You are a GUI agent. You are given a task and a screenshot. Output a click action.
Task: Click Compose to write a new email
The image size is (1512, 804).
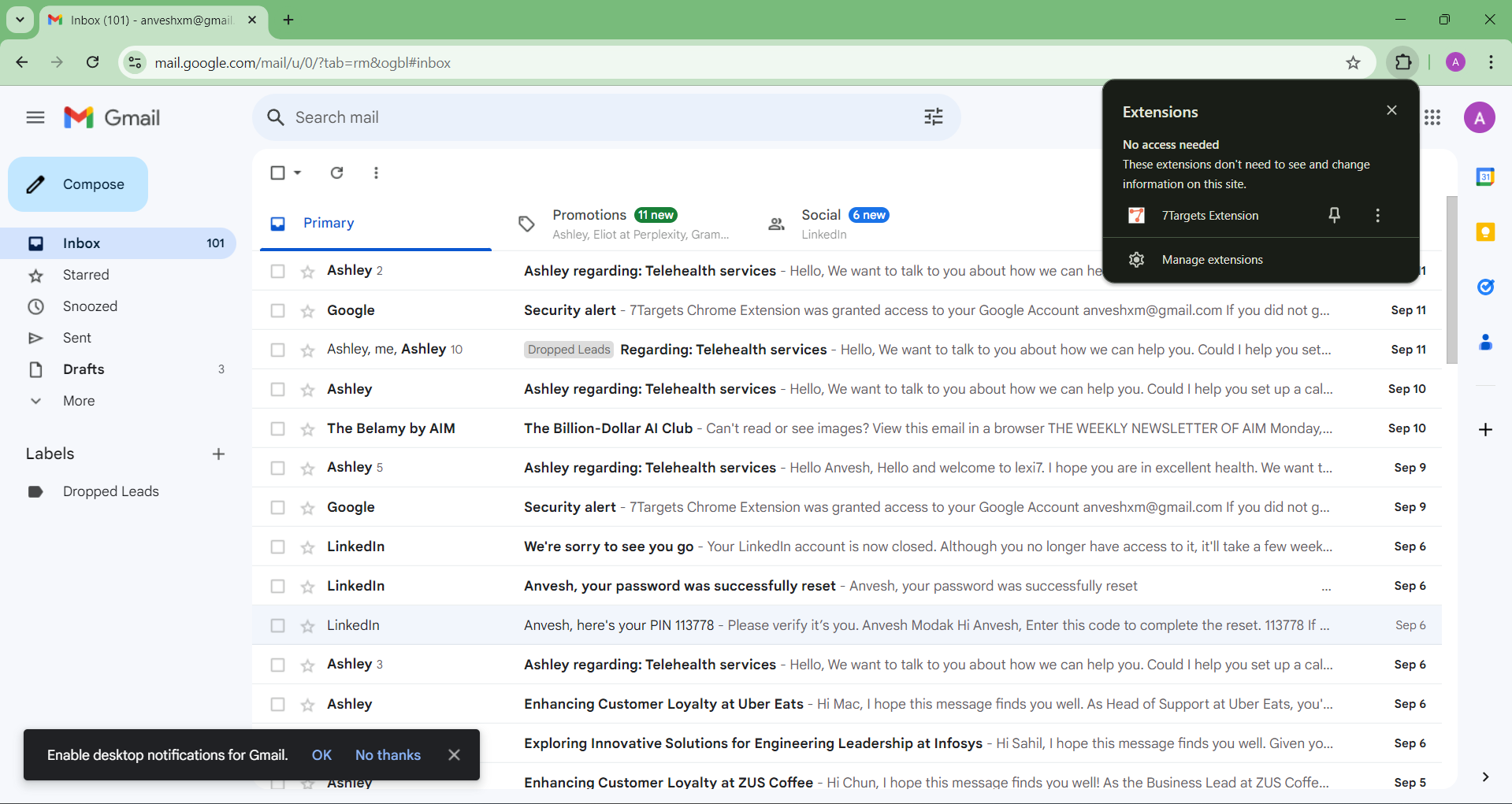78,184
